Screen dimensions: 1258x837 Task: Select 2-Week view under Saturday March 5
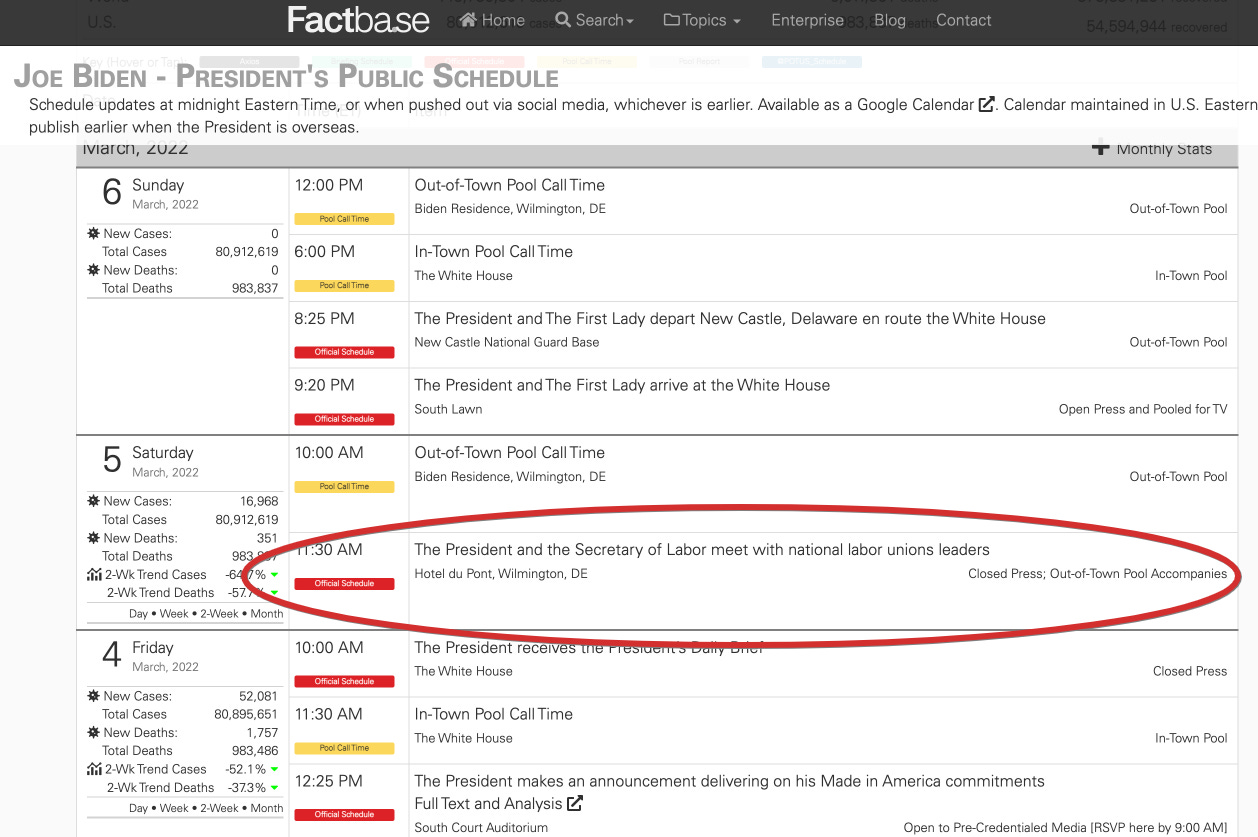coord(220,614)
